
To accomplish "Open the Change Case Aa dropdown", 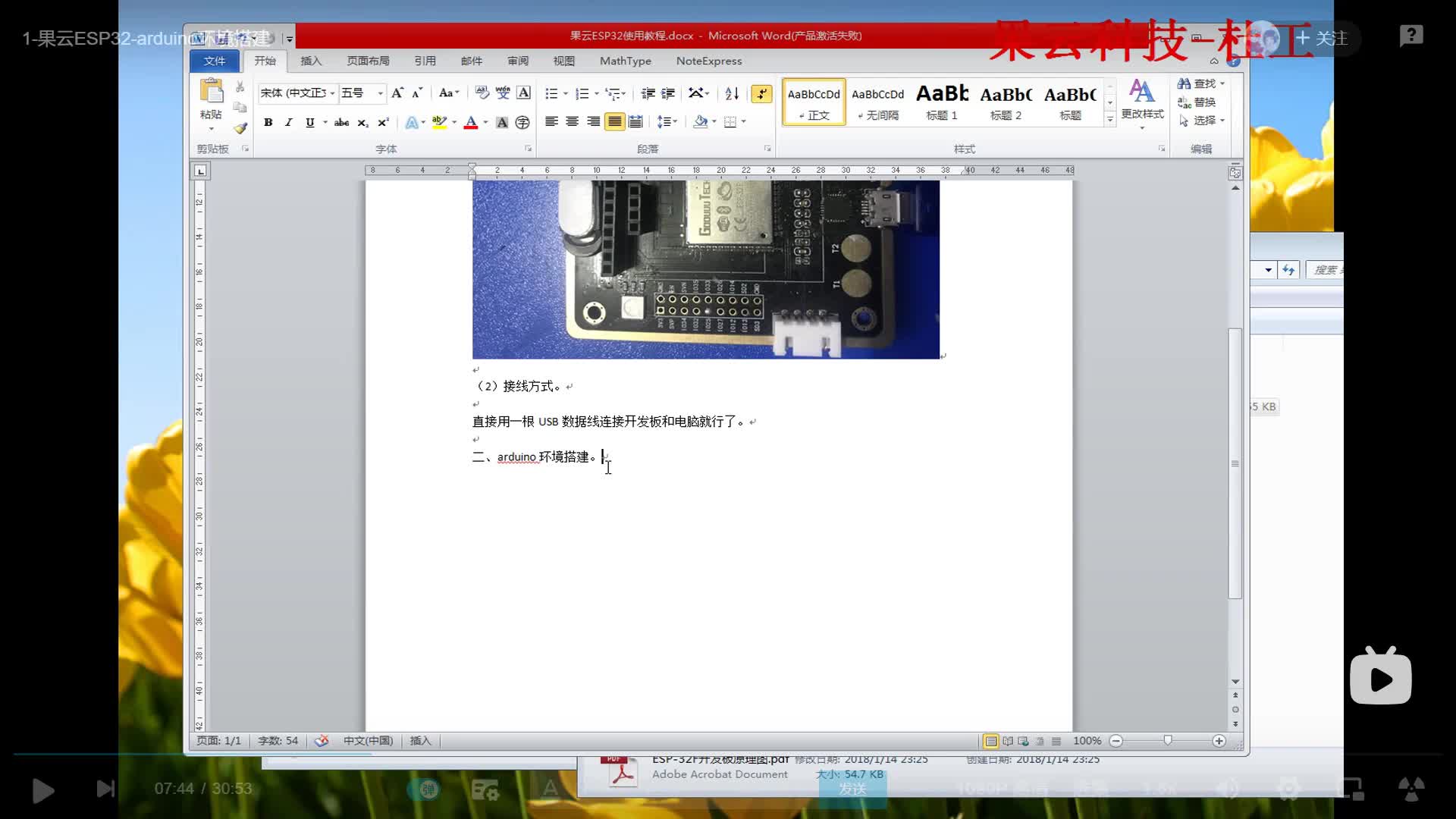I will click(449, 93).
